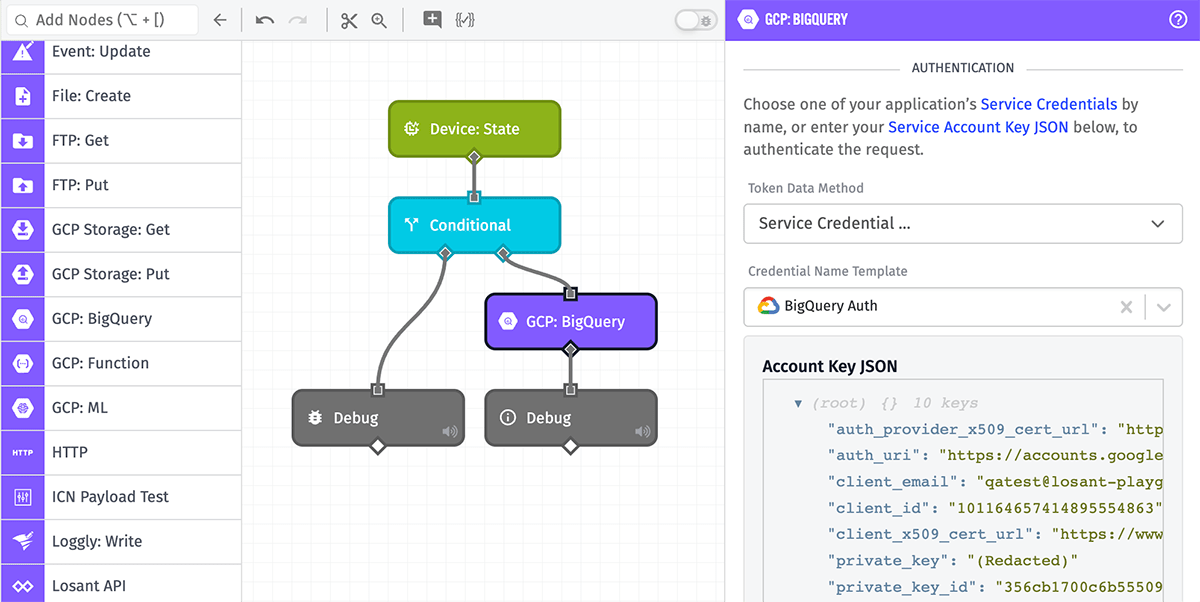
Task: Select the Conditional node on canvas
Action: click(474, 225)
